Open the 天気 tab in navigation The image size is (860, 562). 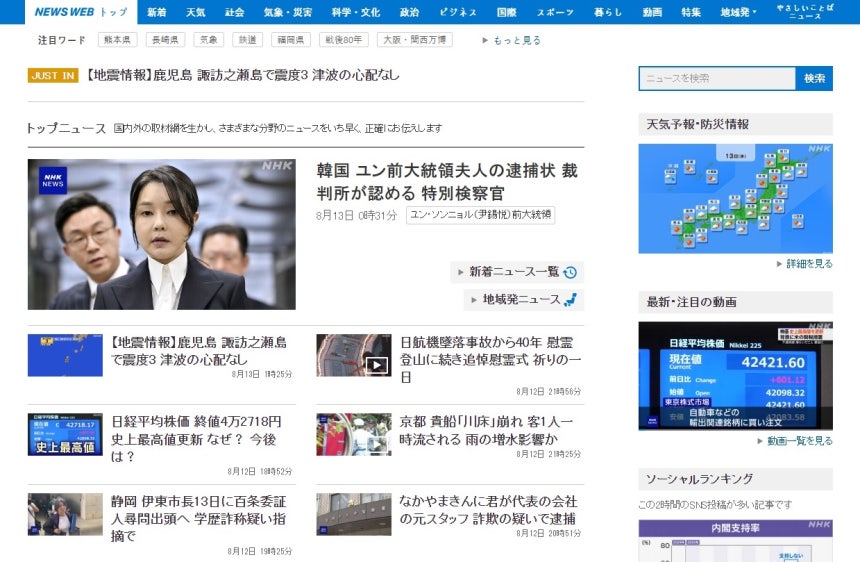coord(196,12)
